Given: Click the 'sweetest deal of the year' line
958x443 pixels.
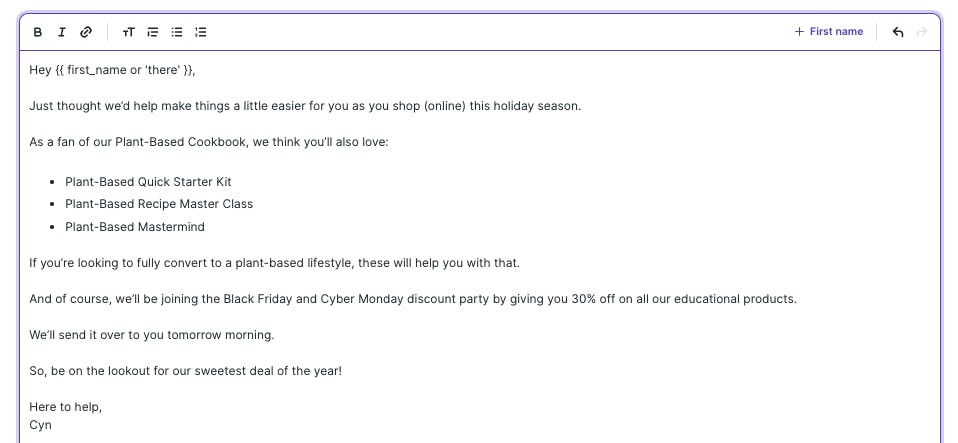Looking at the screenshot, I should [186, 371].
